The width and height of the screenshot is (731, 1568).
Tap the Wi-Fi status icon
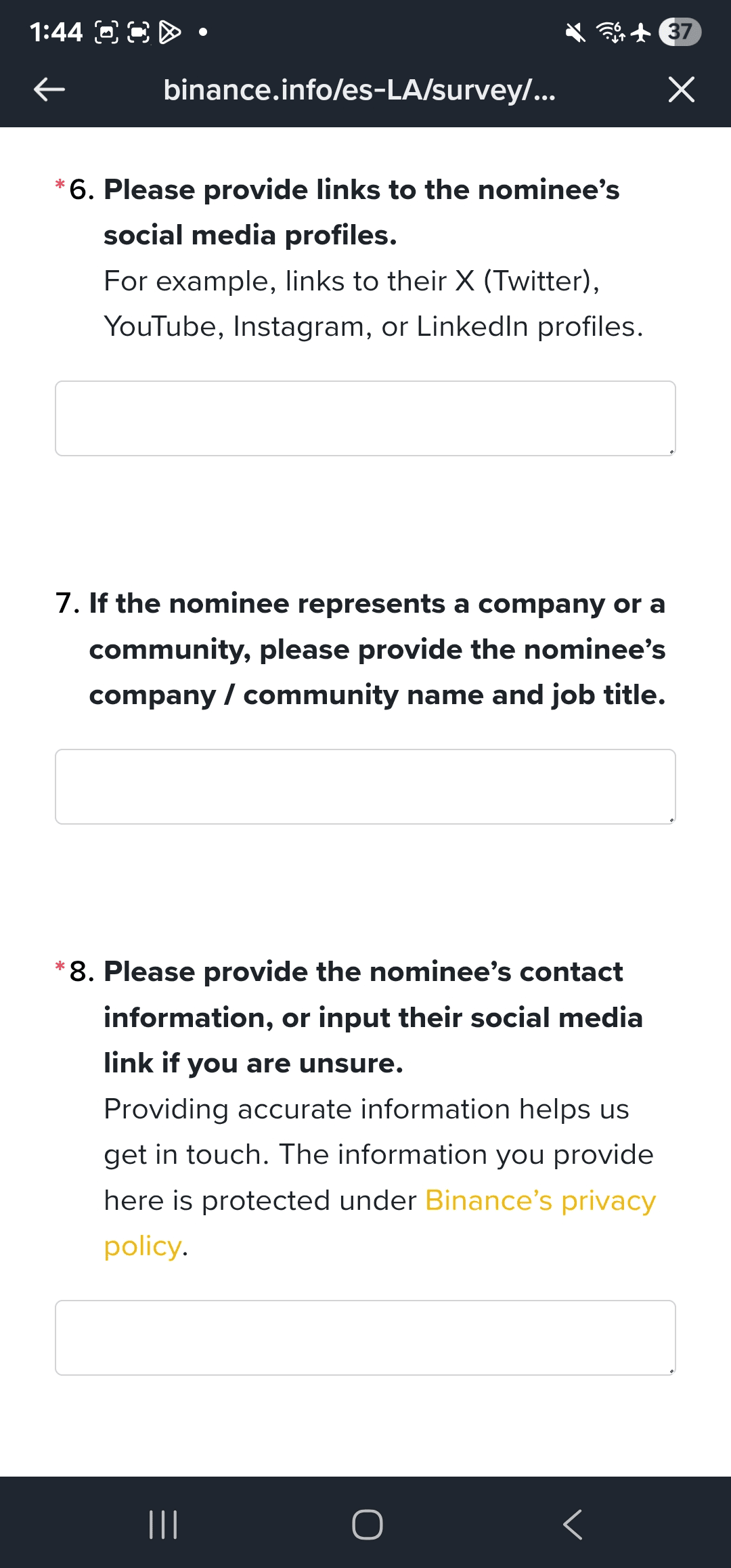point(609,32)
